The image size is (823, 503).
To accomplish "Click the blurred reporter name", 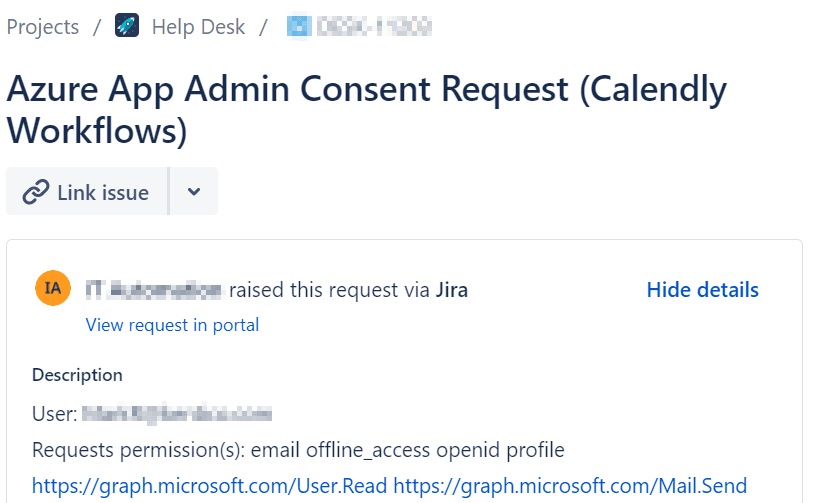I will click(153, 290).
